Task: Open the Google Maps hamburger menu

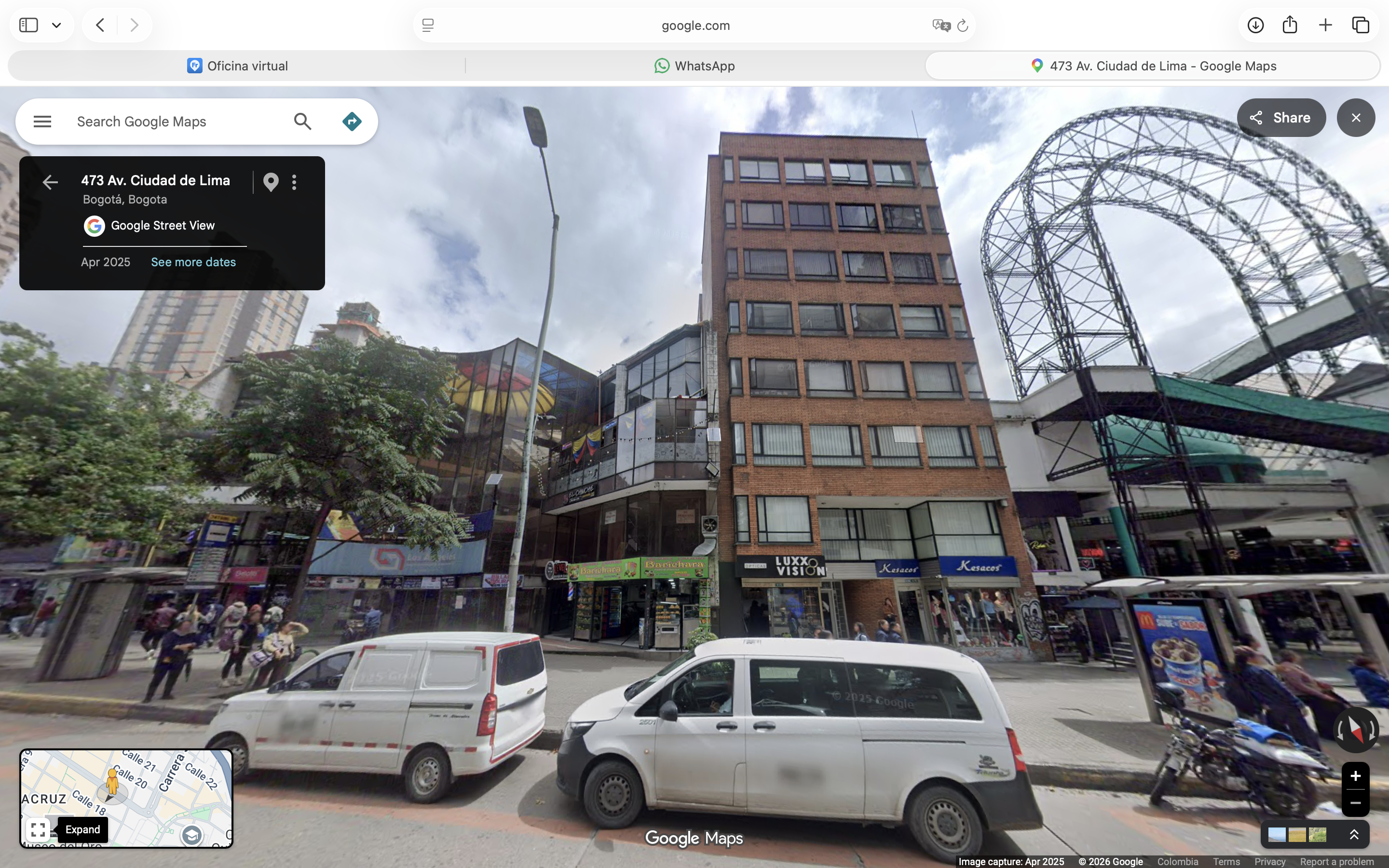Action: [x=42, y=122]
